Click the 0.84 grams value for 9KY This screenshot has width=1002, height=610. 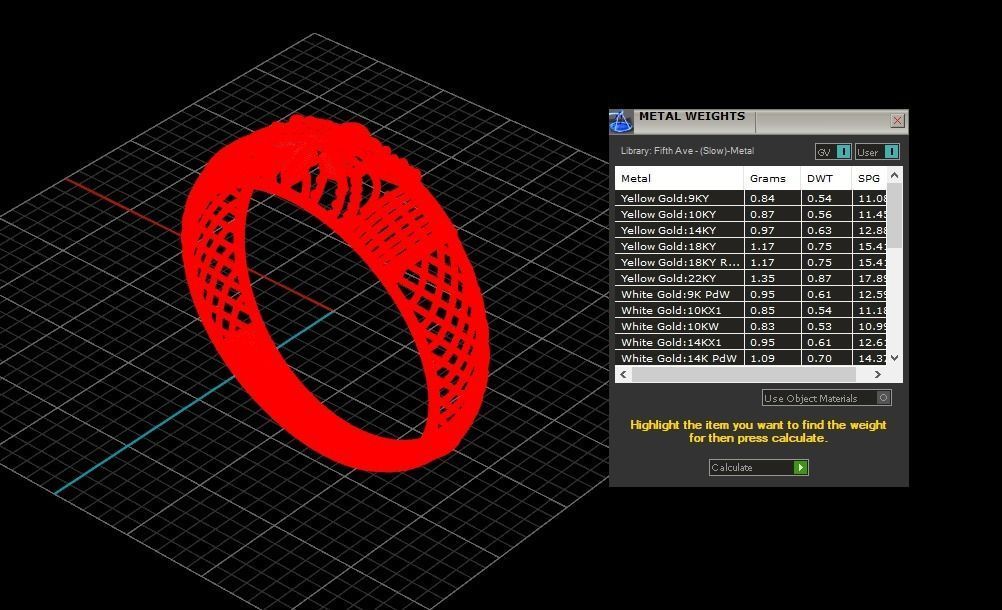tap(762, 199)
